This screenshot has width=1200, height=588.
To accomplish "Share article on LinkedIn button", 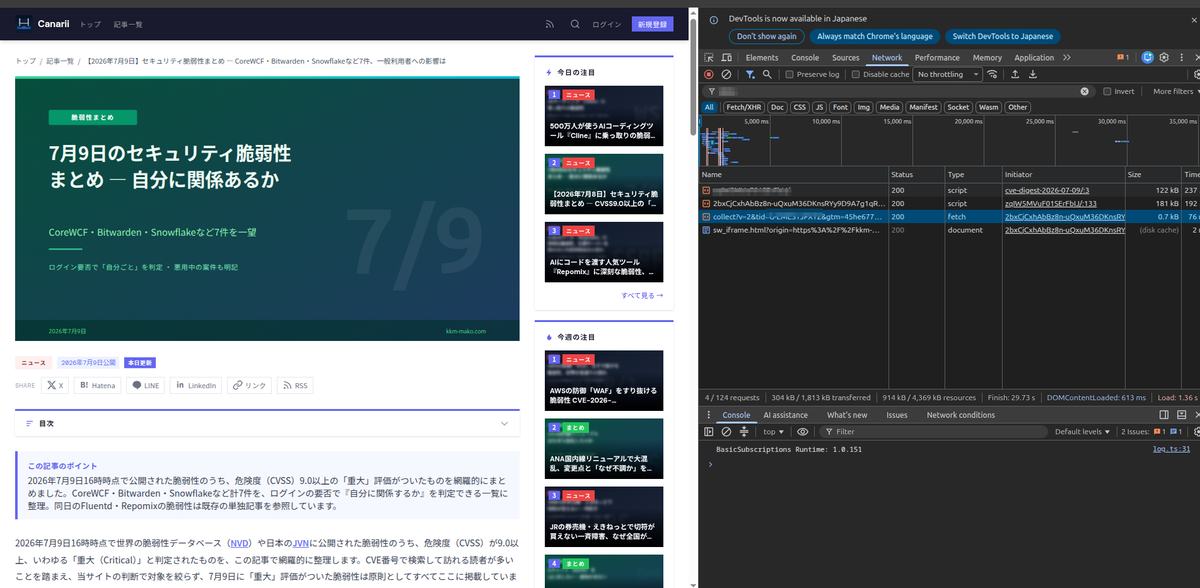I will (196, 385).
